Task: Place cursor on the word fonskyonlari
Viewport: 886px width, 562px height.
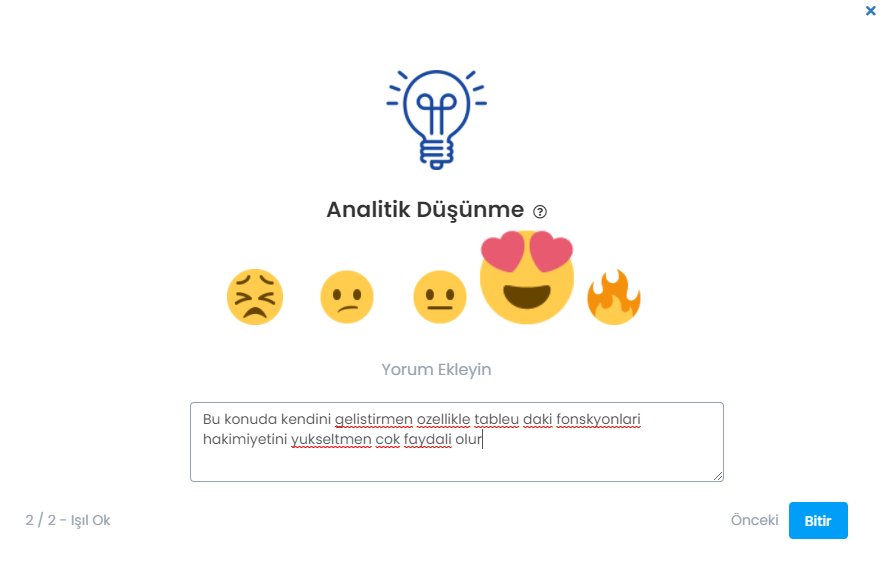Action: pos(598,420)
